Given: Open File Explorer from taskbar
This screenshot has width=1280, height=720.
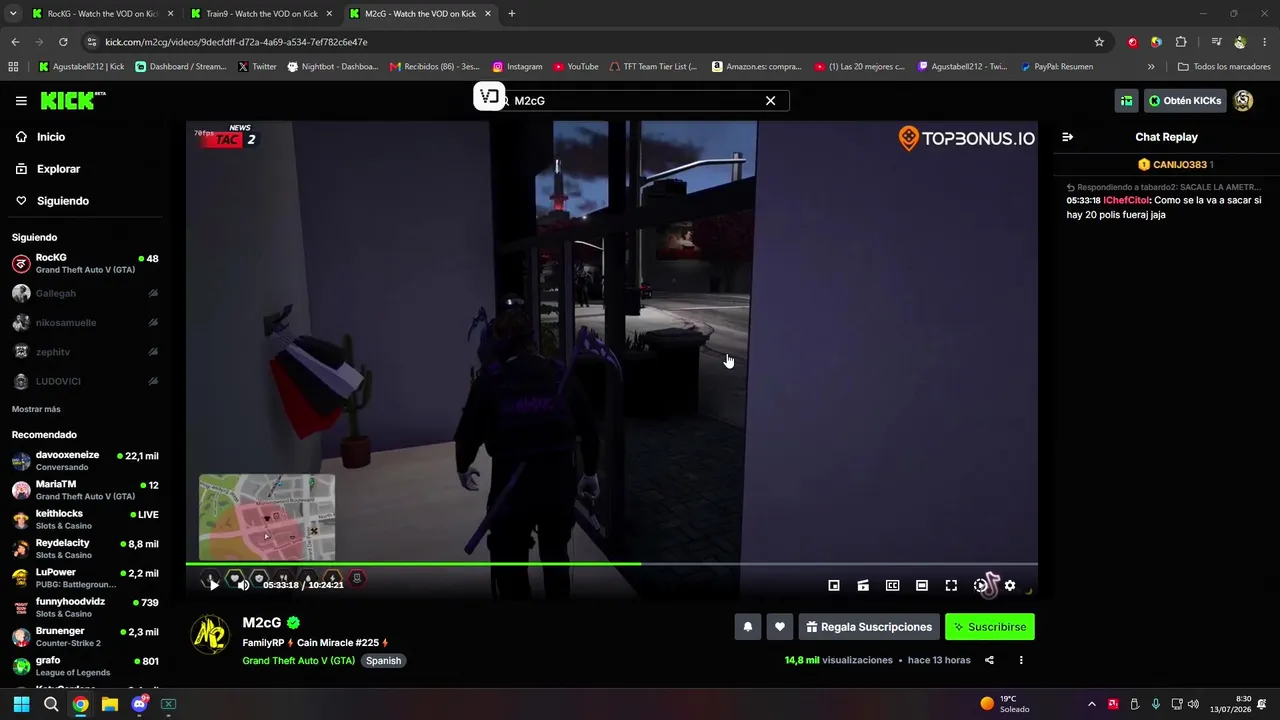Looking at the screenshot, I should coord(110,704).
